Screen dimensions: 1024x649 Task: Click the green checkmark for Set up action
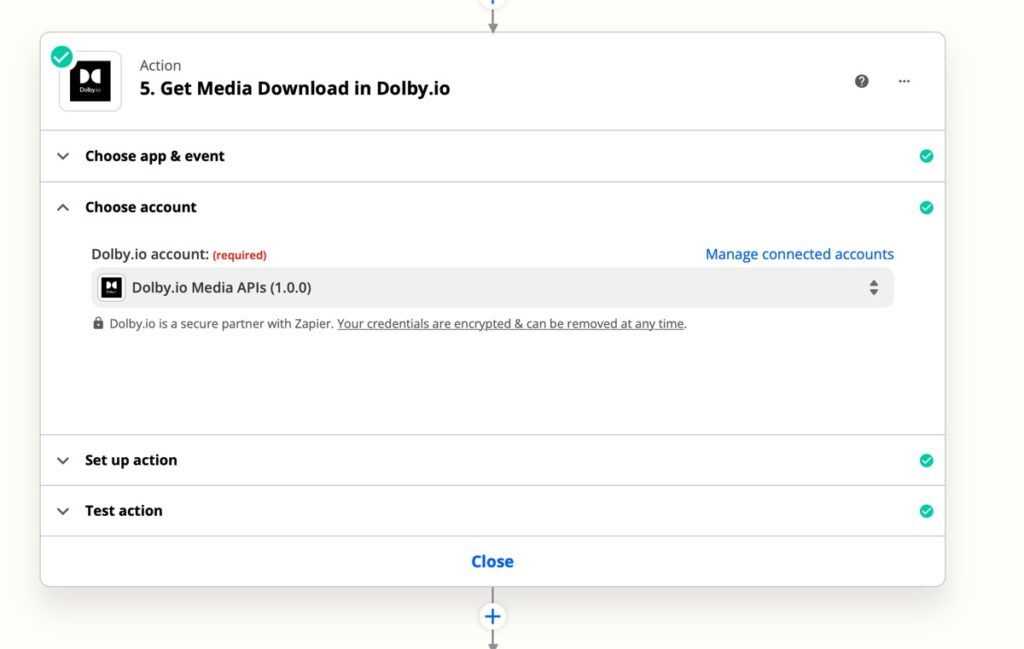[x=926, y=460]
